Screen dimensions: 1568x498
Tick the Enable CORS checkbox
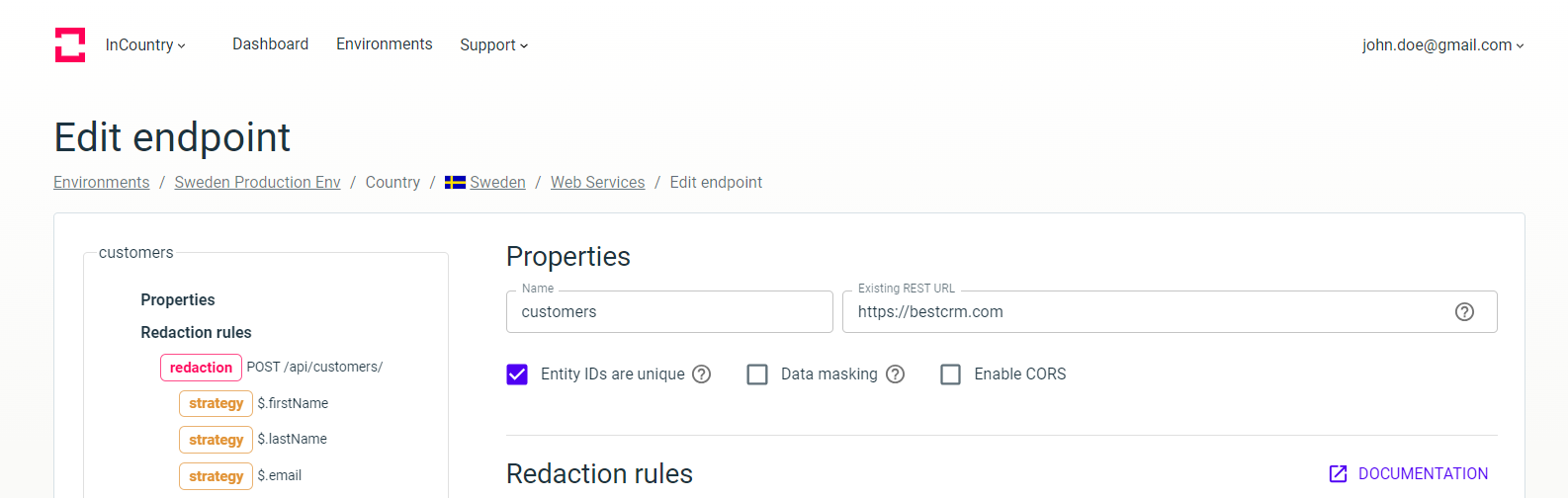950,374
